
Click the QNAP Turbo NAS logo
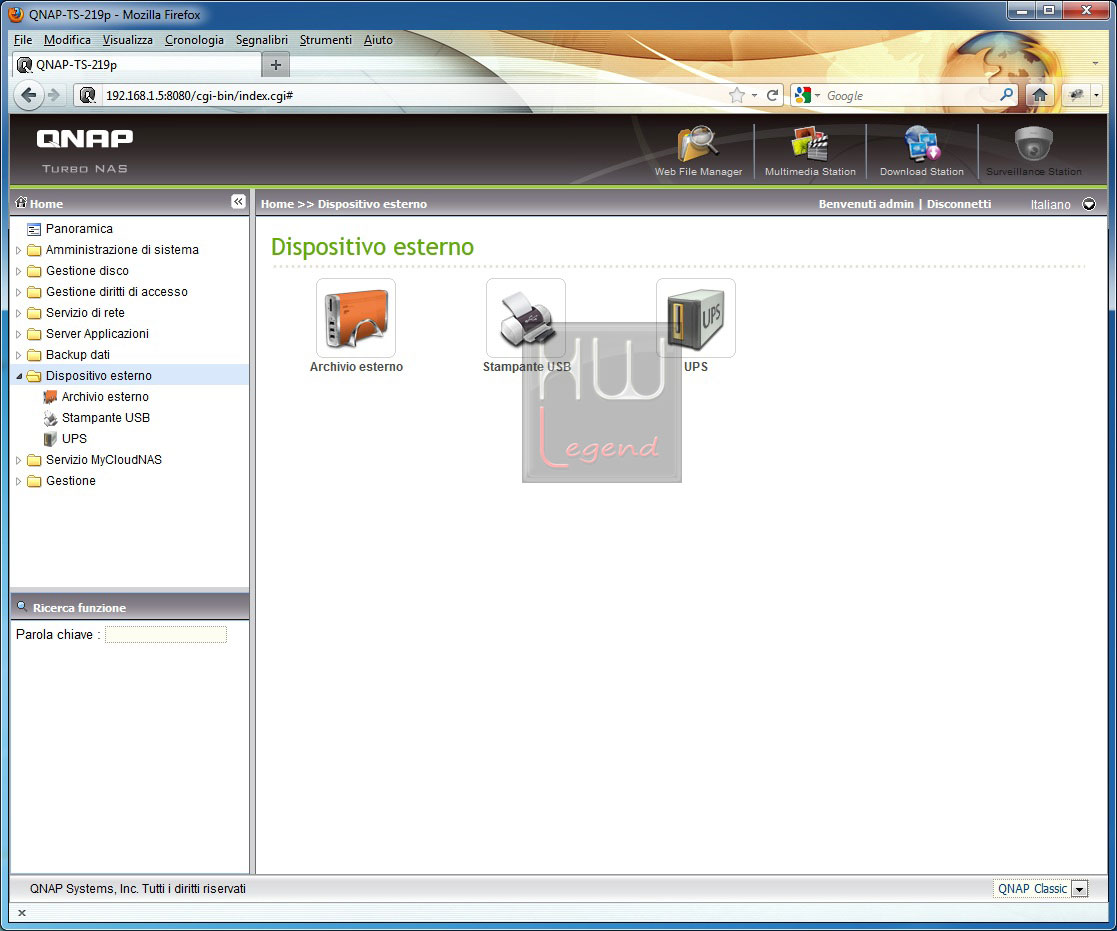(x=85, y=151)
